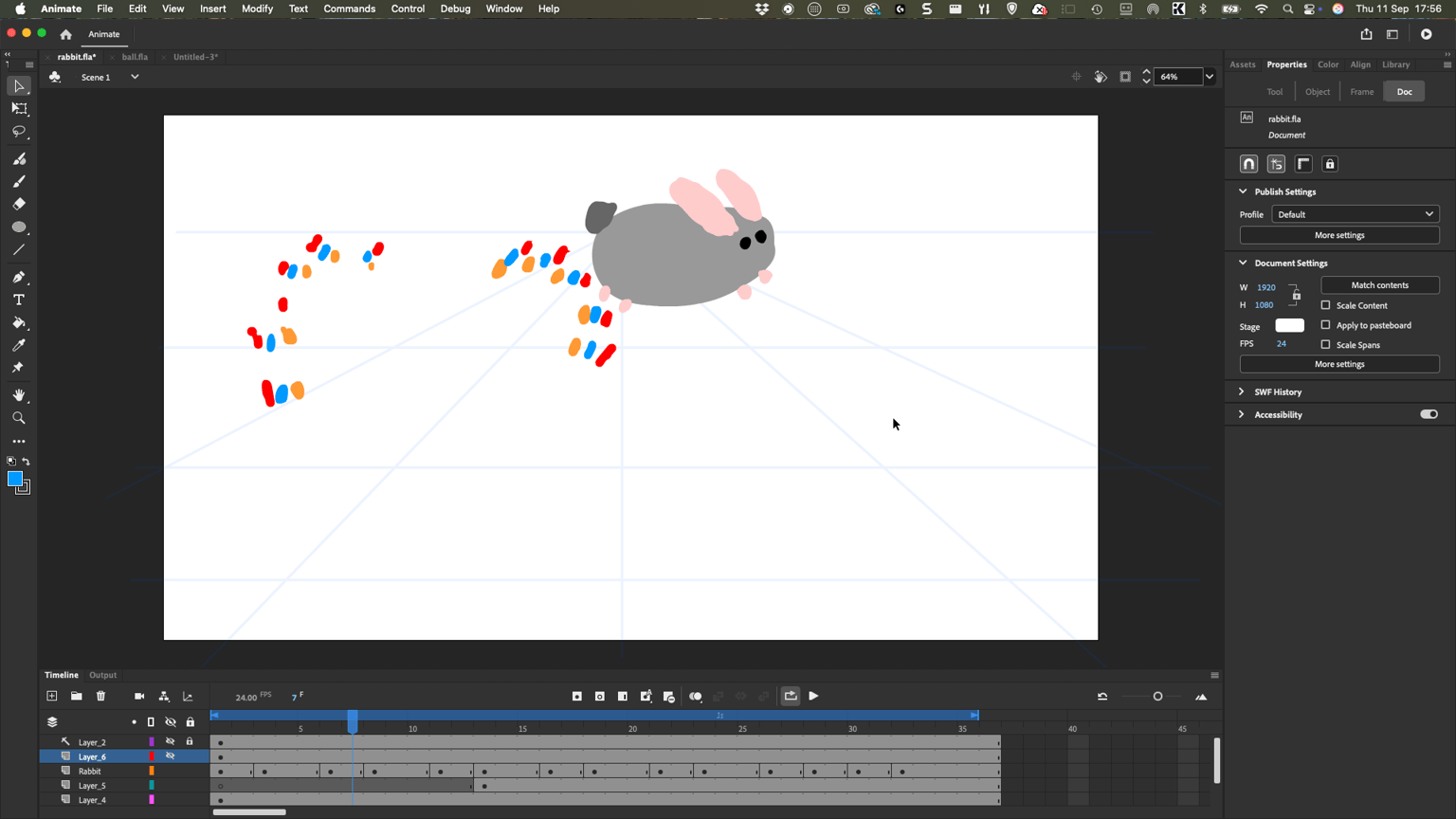
Task: Switch to the ball.fla document tab
Action: tap(135, 57)
